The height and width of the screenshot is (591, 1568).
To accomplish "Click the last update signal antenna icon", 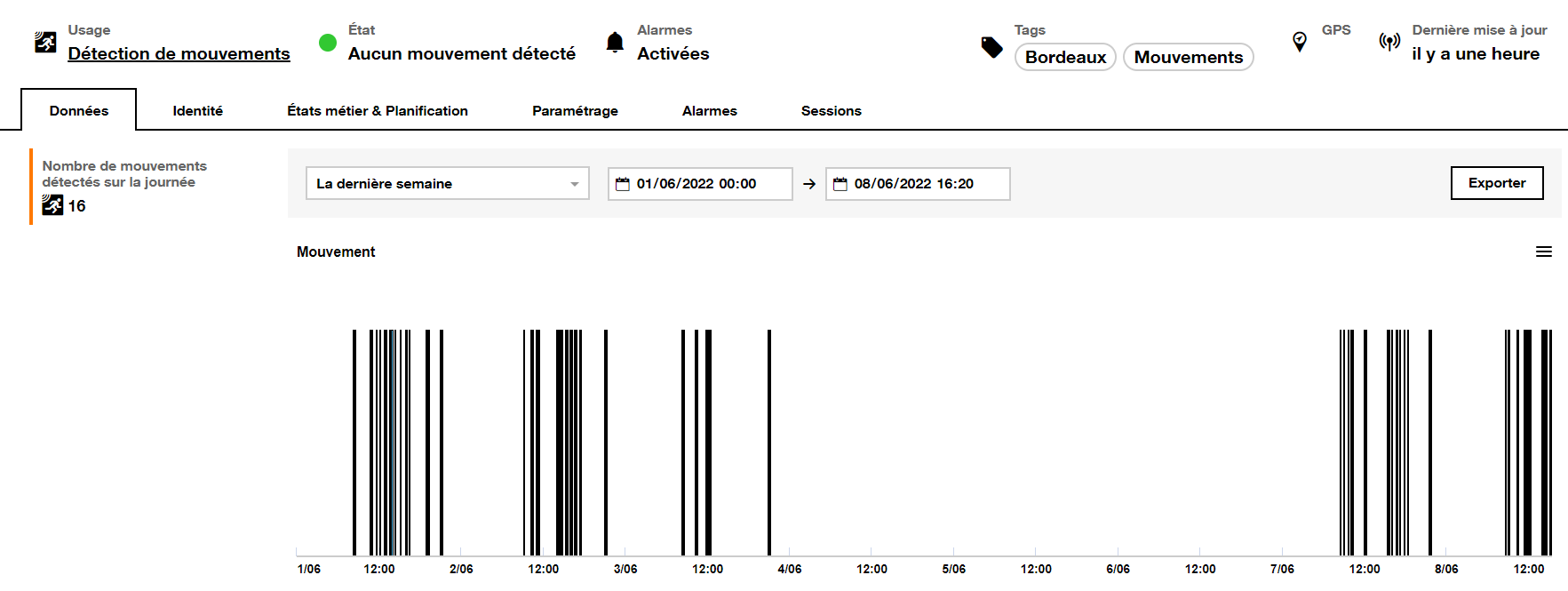I will [1389, 42].
